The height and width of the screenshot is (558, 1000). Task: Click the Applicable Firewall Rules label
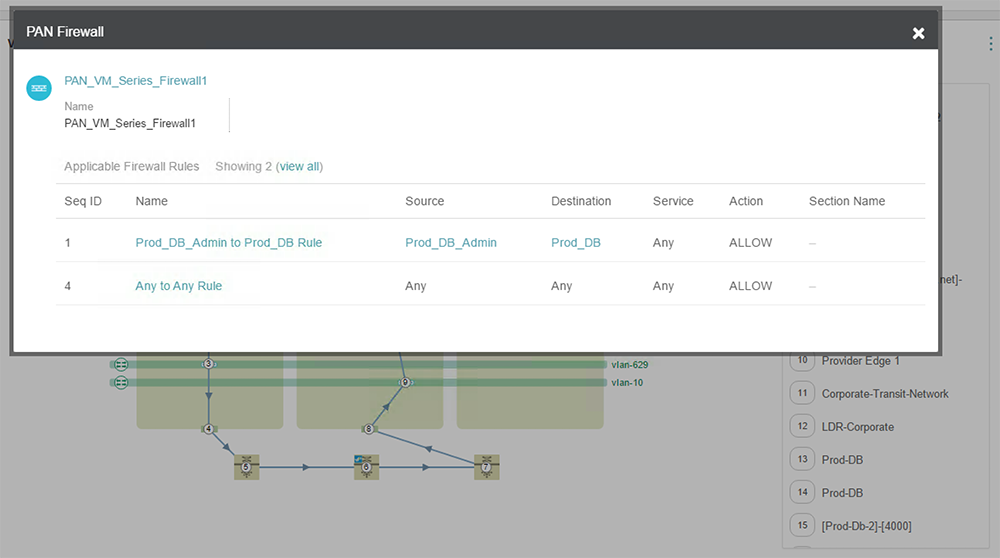[131, 166]
